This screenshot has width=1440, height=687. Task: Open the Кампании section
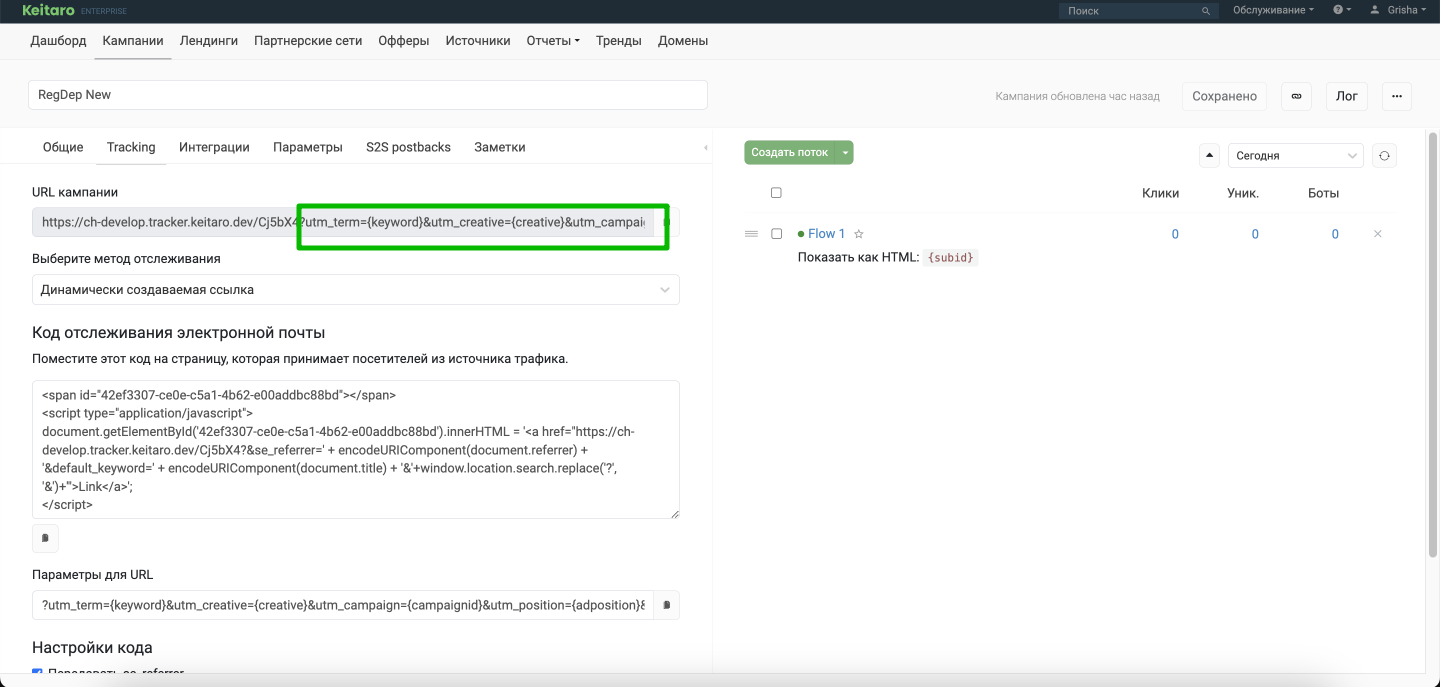tap(133, 41)
